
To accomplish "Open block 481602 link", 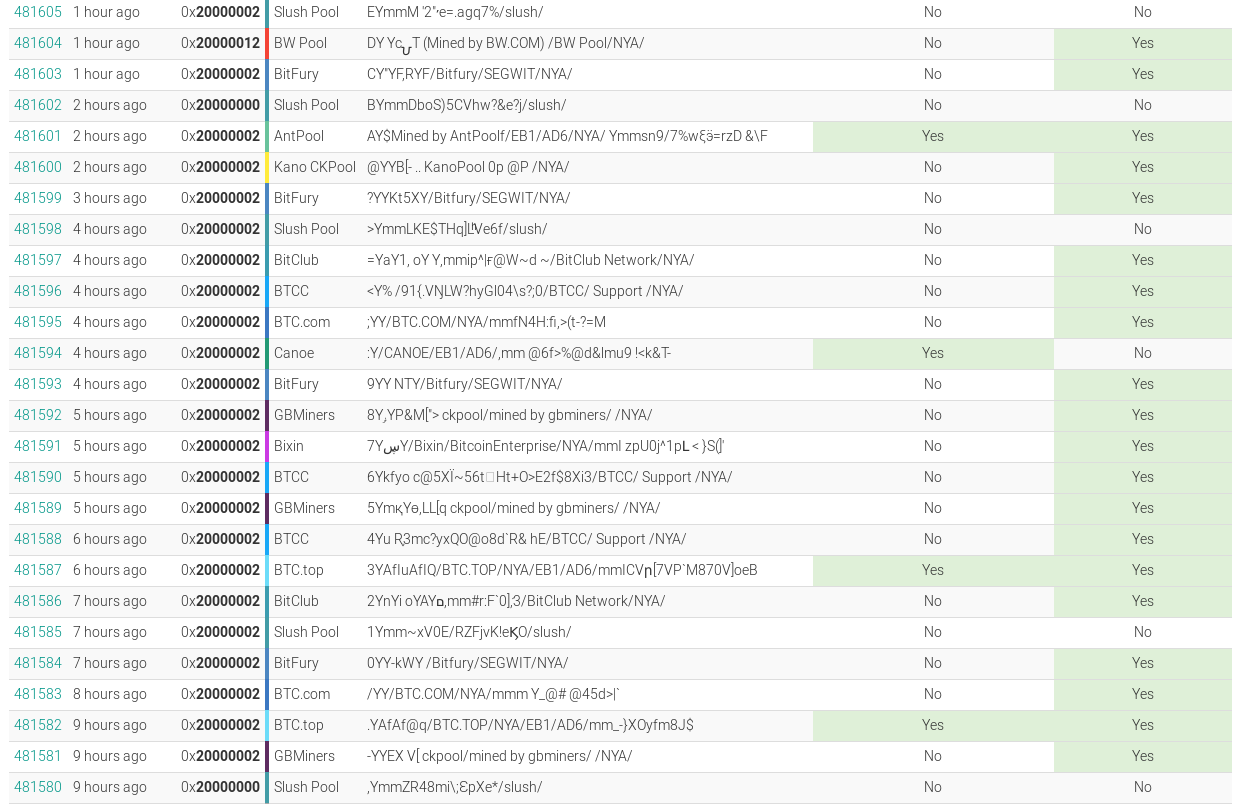I will [38, 105].
